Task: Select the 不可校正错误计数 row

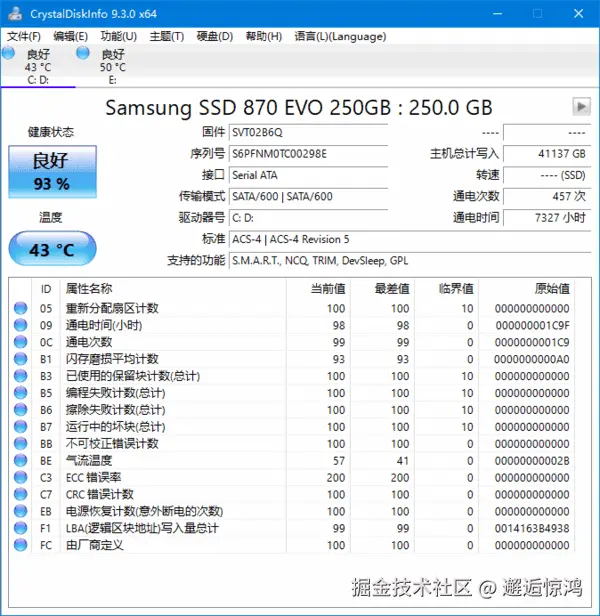Action: 293,443
